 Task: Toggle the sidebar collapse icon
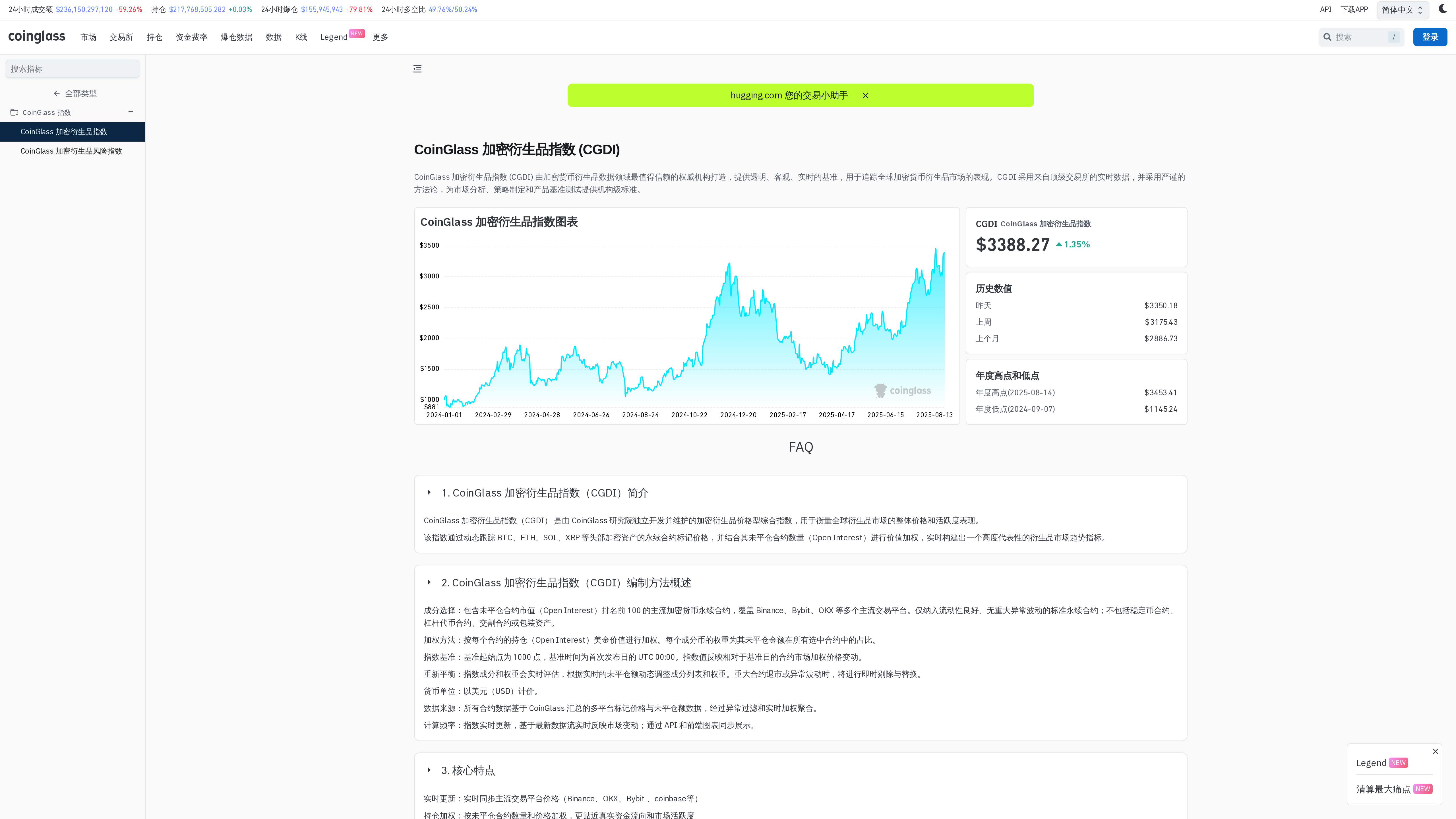coord(417,69)
